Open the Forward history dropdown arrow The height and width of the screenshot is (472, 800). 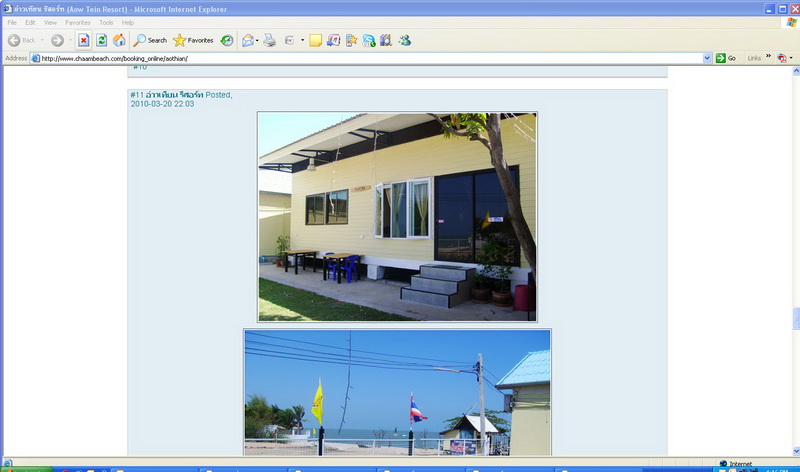70,40
